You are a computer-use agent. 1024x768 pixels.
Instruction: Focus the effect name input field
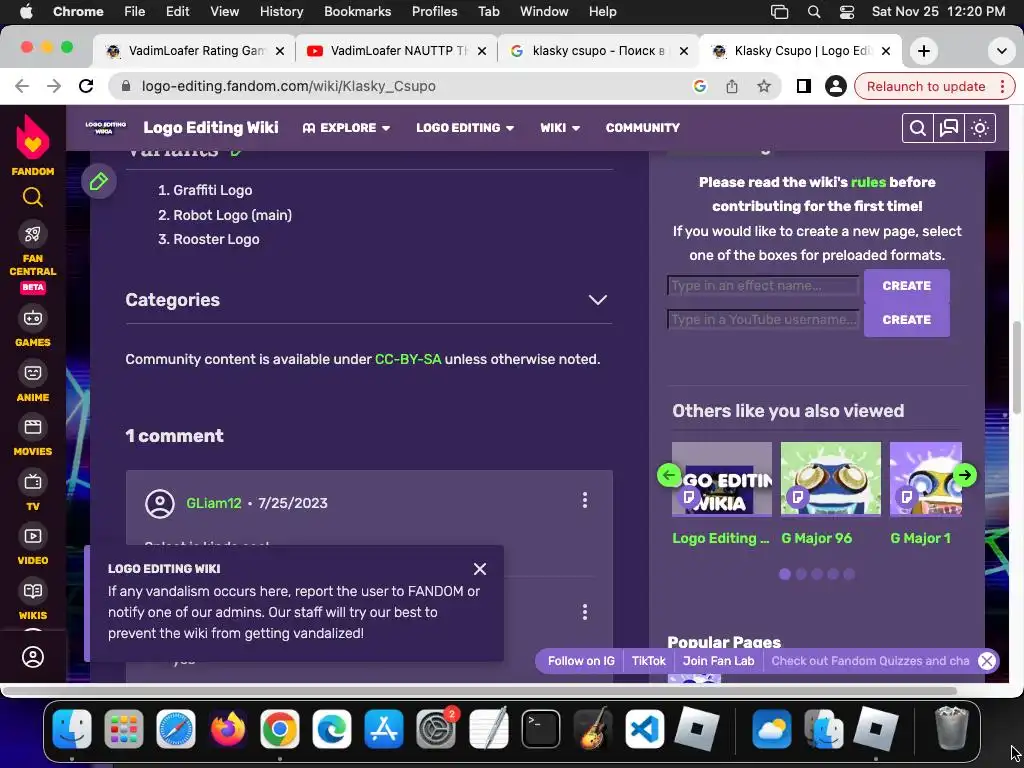(x=763, y=285)
